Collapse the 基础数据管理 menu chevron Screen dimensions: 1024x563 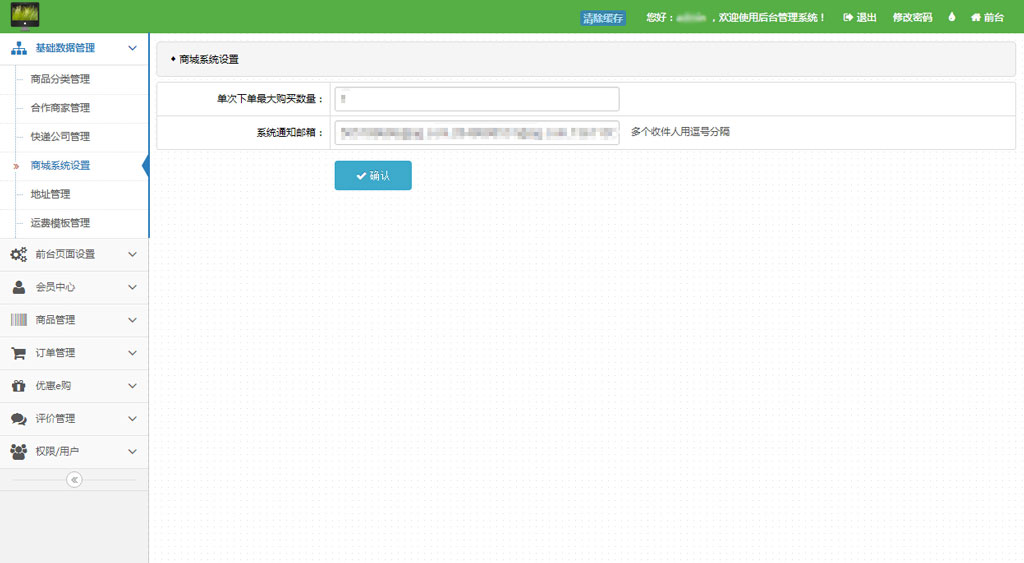click(132, 48)
